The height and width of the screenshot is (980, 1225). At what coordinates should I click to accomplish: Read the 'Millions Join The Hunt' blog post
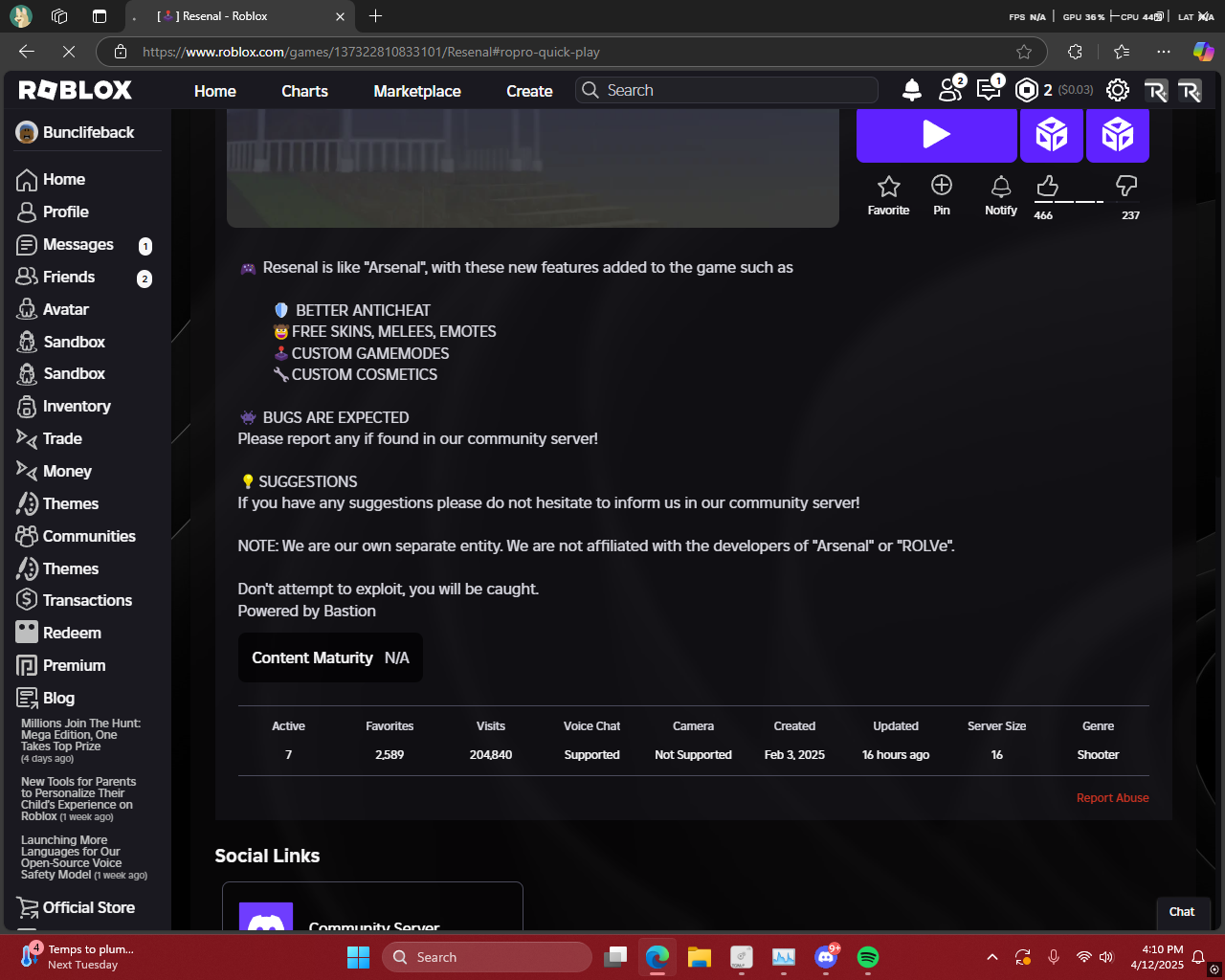pyautogui.click(x=81, y=741)
